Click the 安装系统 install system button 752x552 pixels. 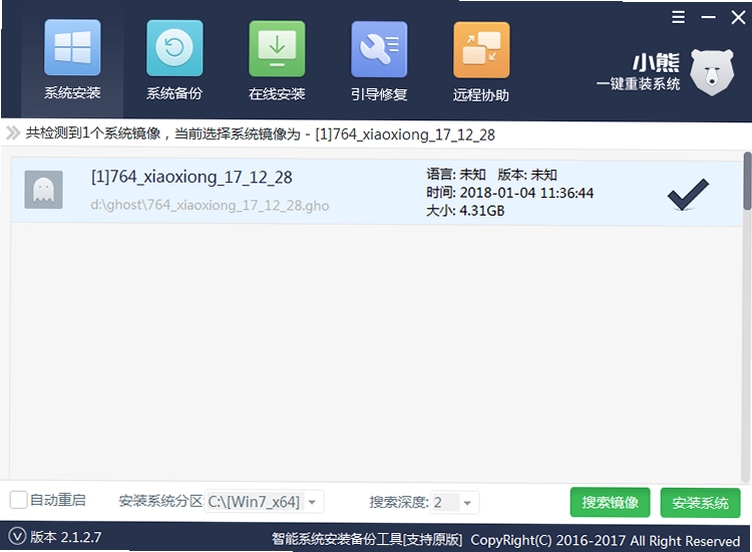700,503
